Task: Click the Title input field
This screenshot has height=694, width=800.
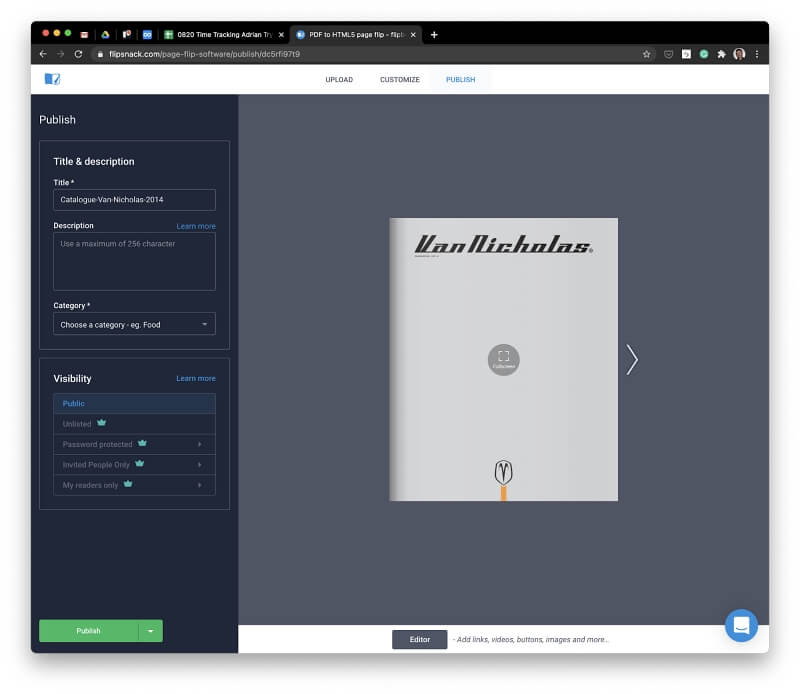Action: click(134, 200)
